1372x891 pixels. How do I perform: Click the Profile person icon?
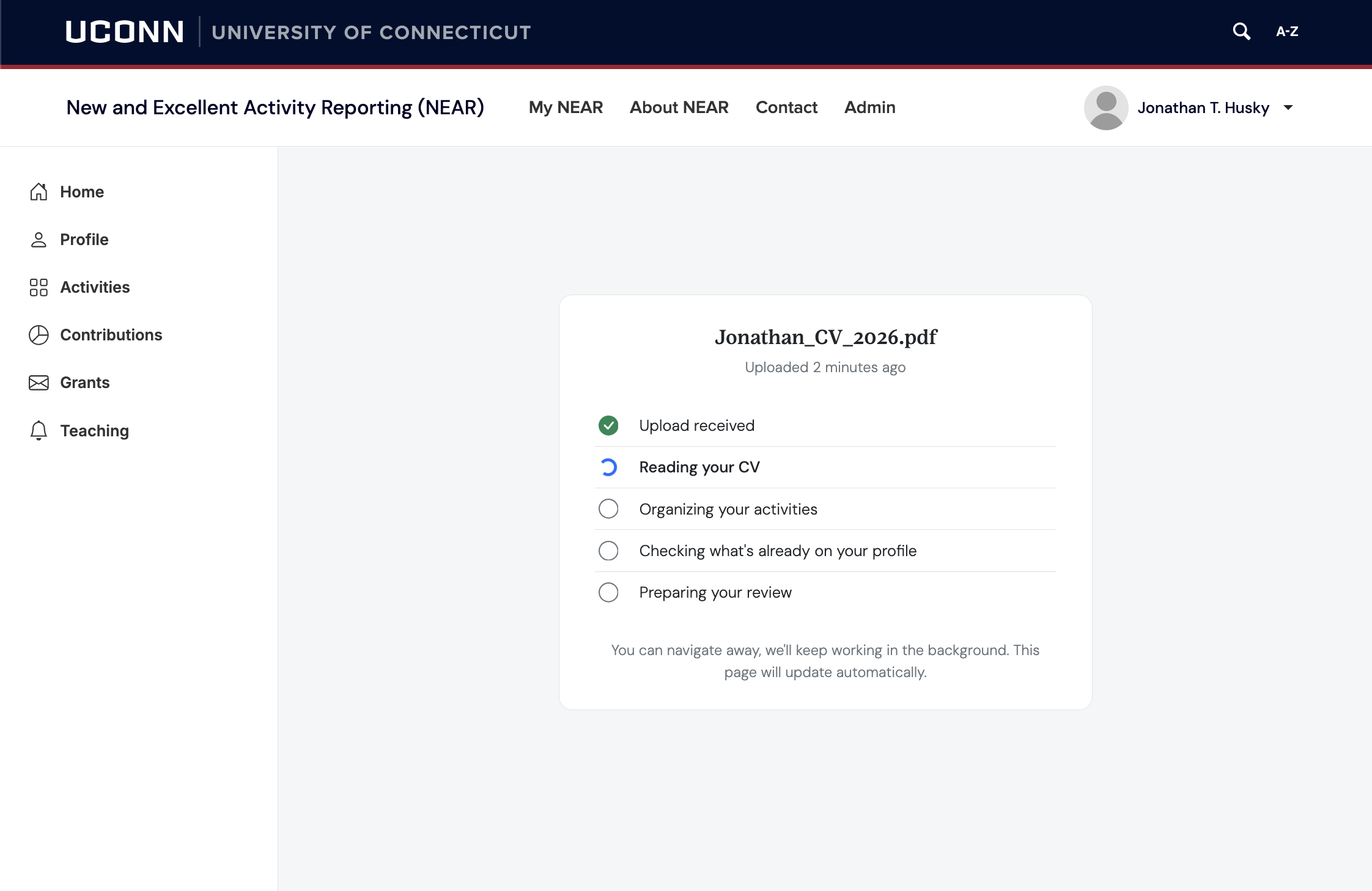pyautogui.click(x=39, y=240)
